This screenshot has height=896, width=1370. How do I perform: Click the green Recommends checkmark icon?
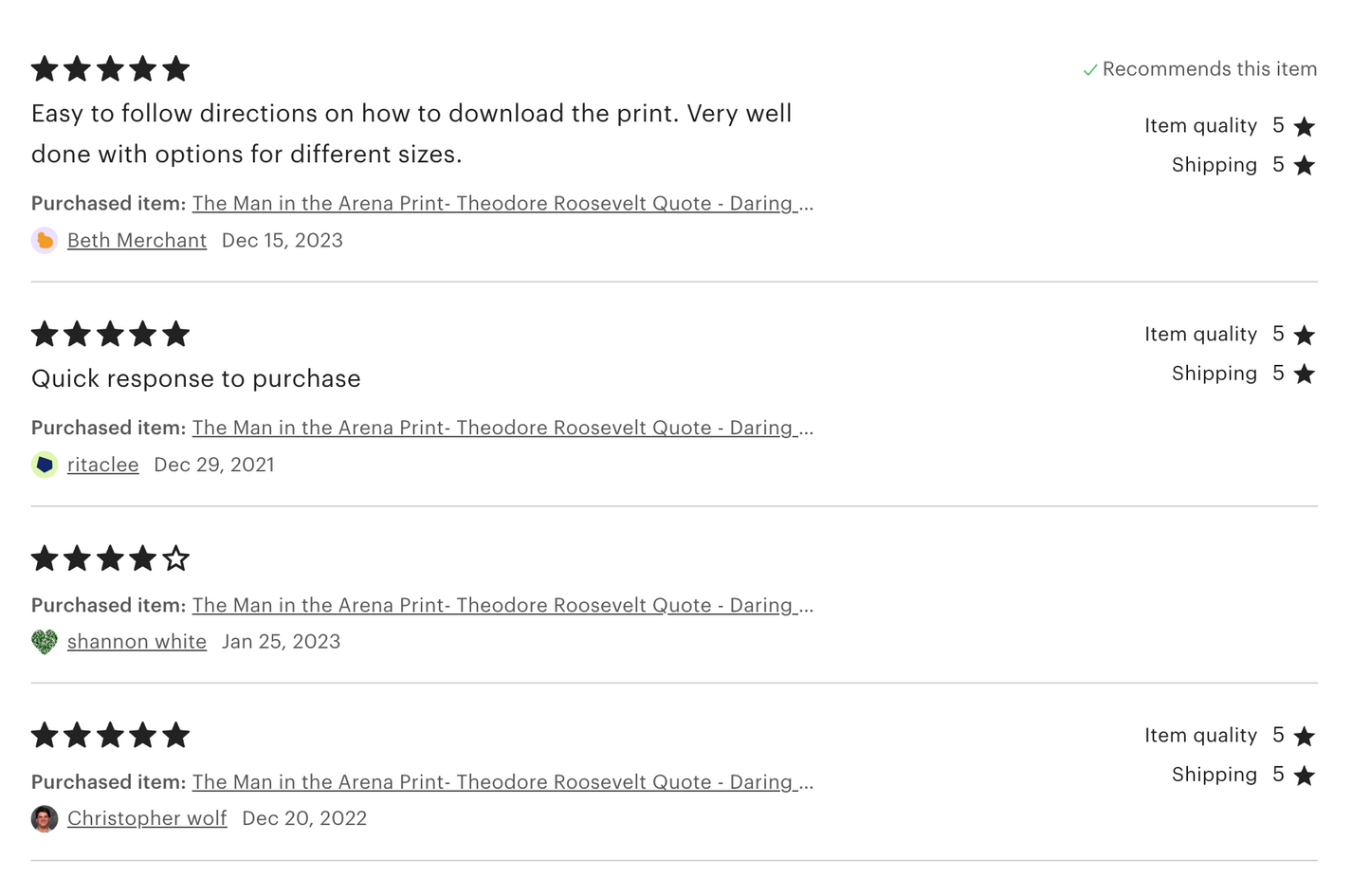coord(1090,70)
